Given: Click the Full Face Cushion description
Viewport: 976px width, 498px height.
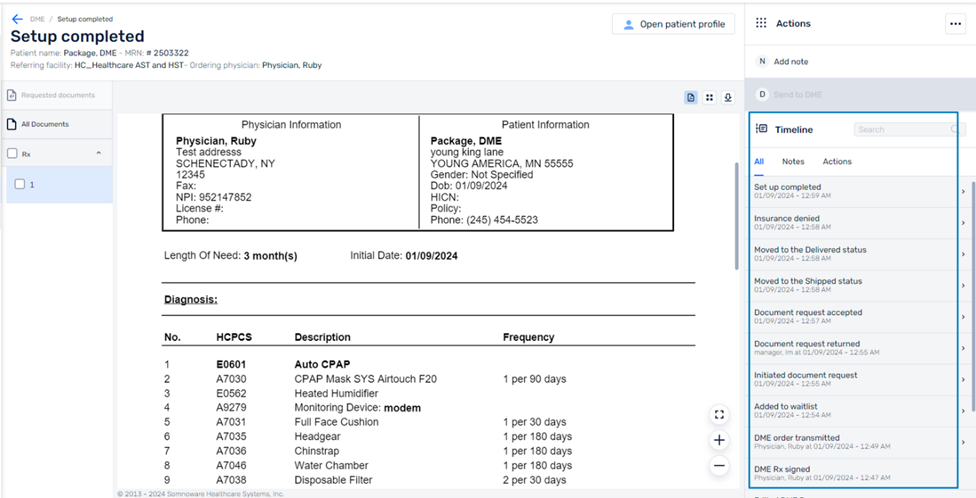Looking at the screenshot, I should [x=336, y=422].
